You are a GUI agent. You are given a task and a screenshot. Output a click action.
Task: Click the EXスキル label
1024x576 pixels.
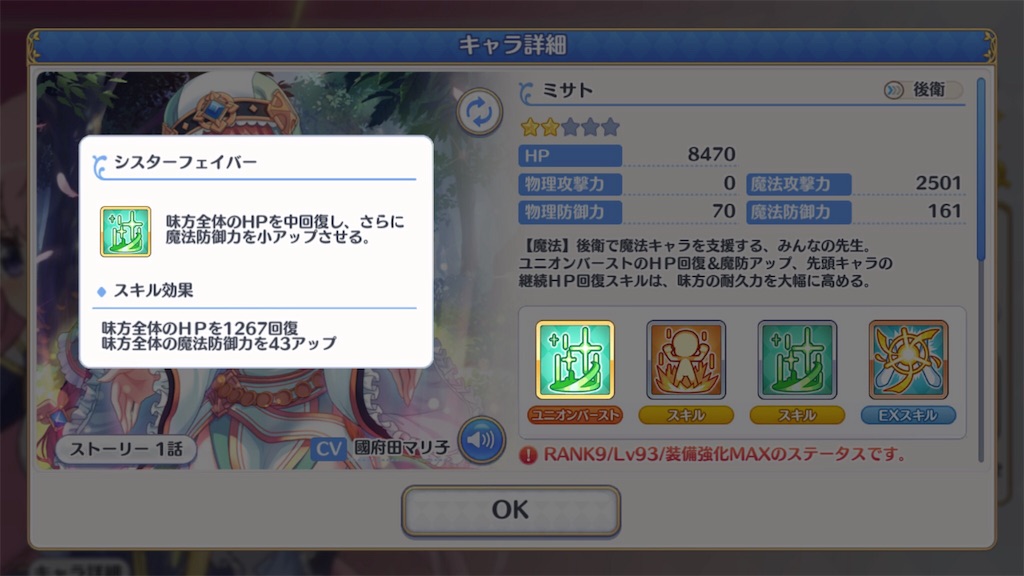coord(908,415)
